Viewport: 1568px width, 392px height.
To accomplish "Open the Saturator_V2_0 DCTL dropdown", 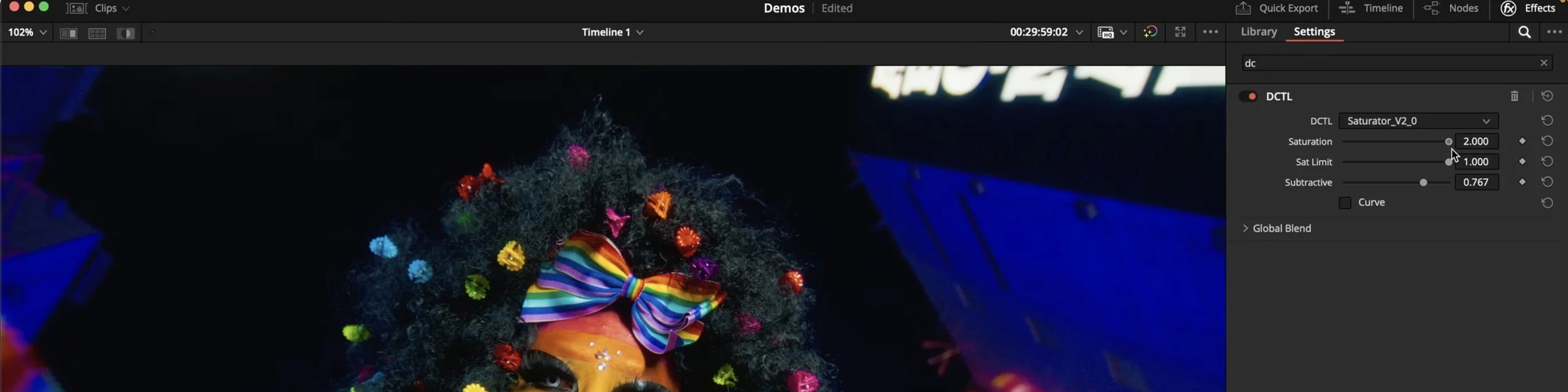I will (1418, 120).
